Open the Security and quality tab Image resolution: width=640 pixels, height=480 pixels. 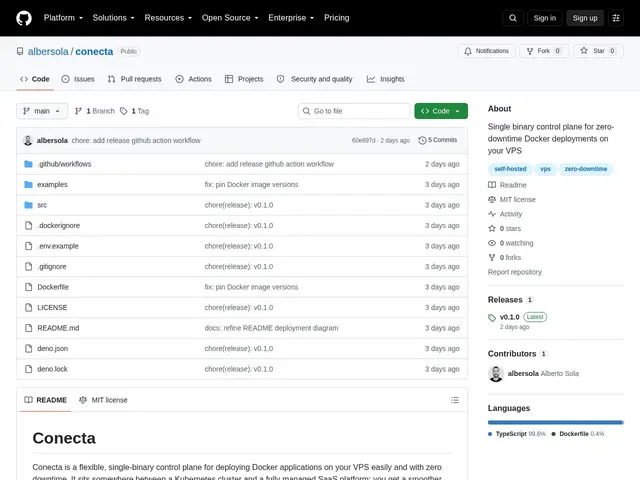[x=314, y=79]
